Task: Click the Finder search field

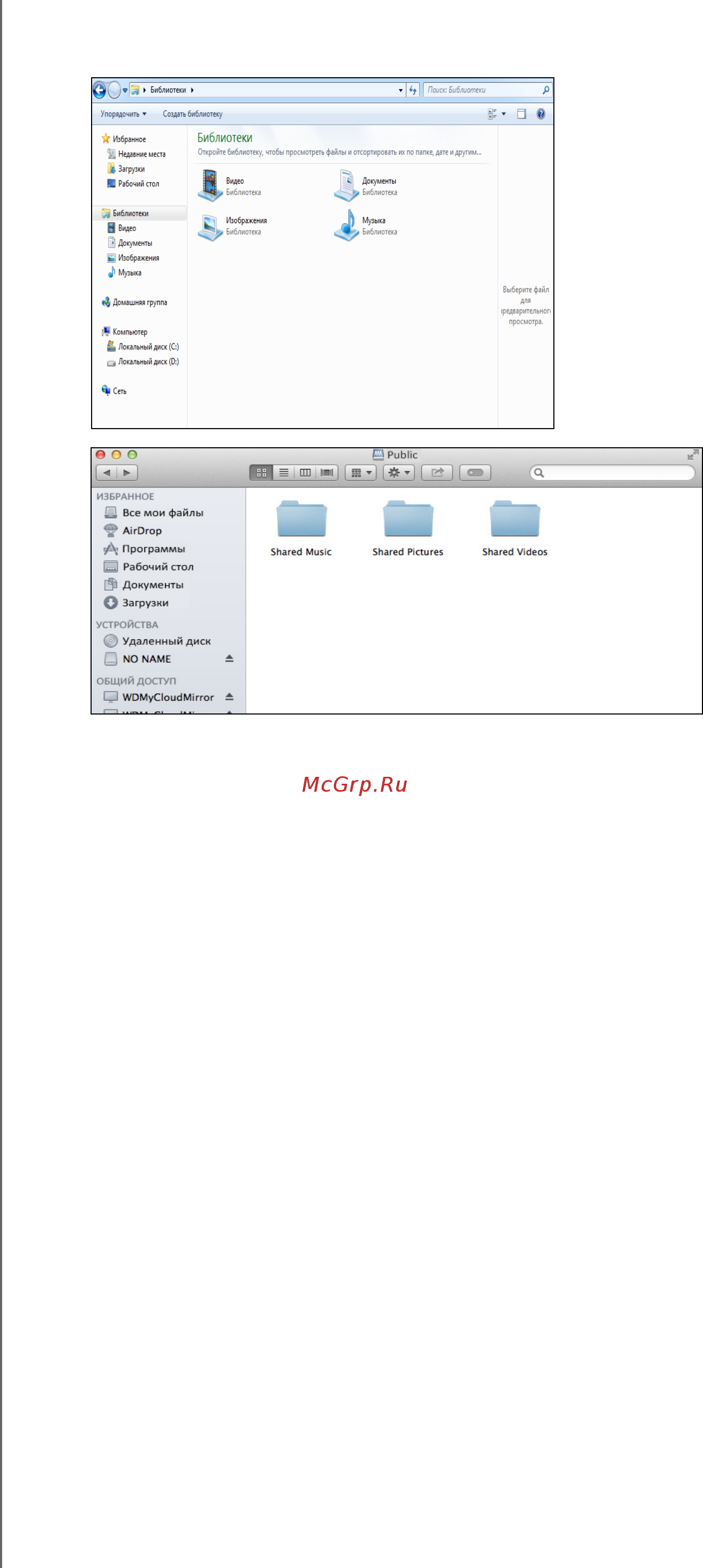Action: pos(612,472)
